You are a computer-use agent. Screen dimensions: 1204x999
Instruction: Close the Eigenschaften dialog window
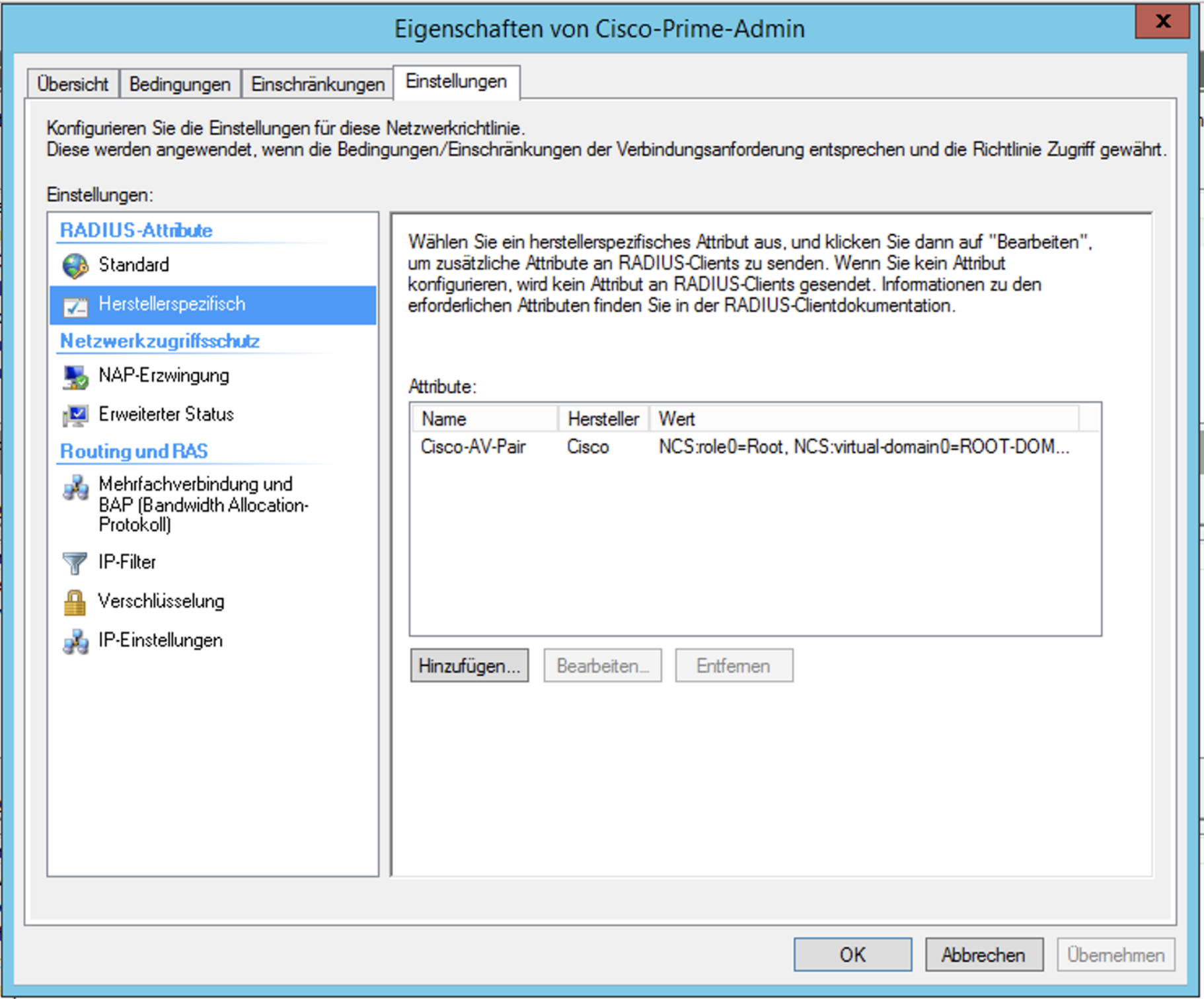tap(1163, 21)
